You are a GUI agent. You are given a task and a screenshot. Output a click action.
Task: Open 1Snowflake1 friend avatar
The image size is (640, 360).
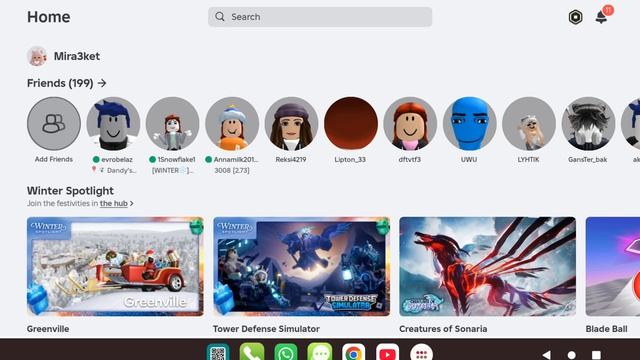tap(173, 124)
